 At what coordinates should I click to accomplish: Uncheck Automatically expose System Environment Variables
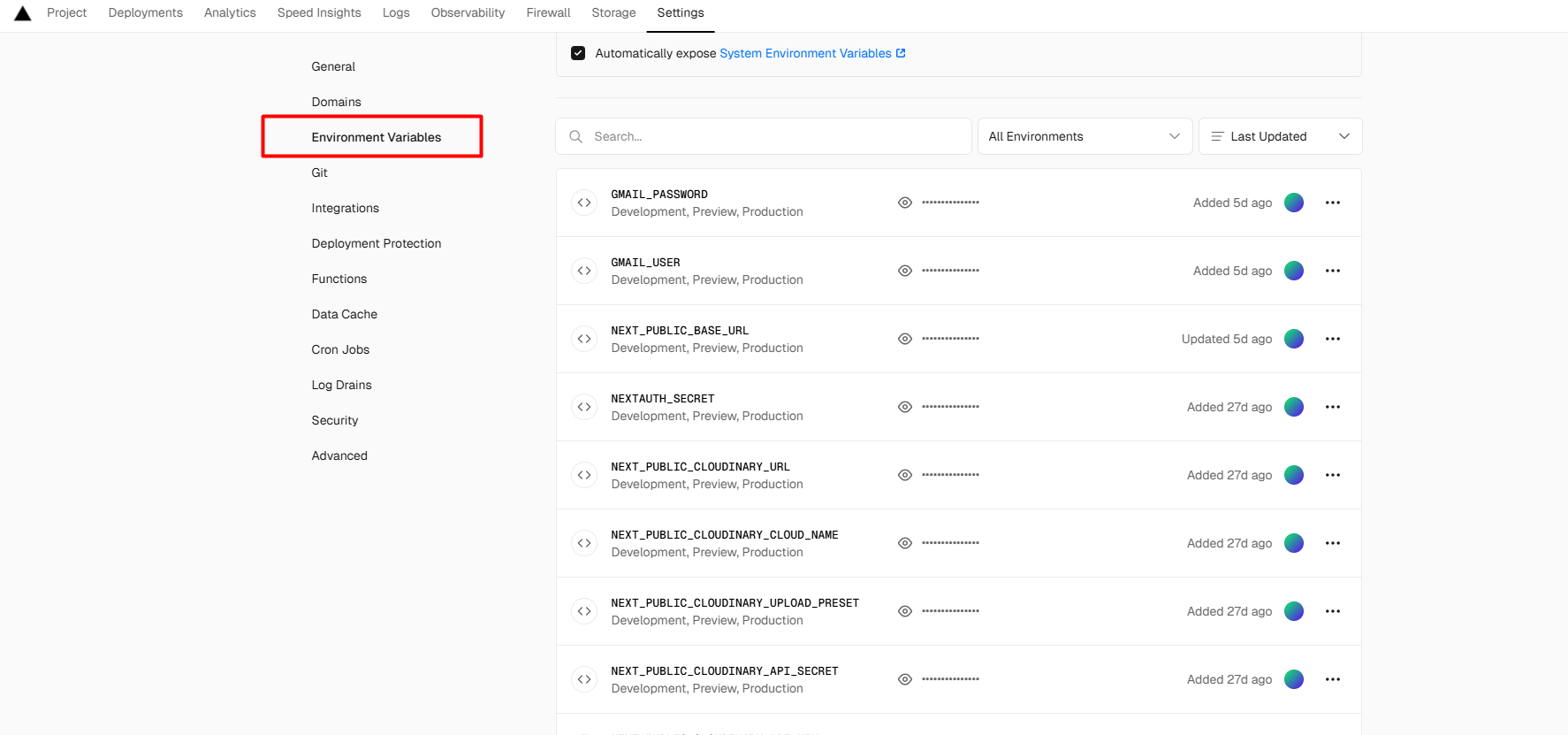(578, 53)
